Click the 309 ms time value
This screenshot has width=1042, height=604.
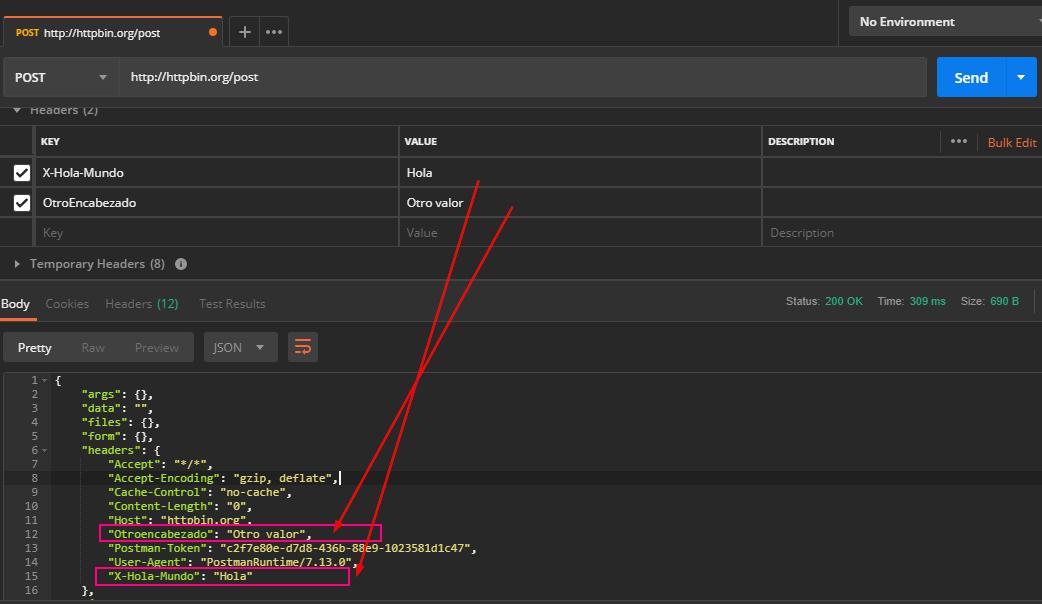click(927, 301)
